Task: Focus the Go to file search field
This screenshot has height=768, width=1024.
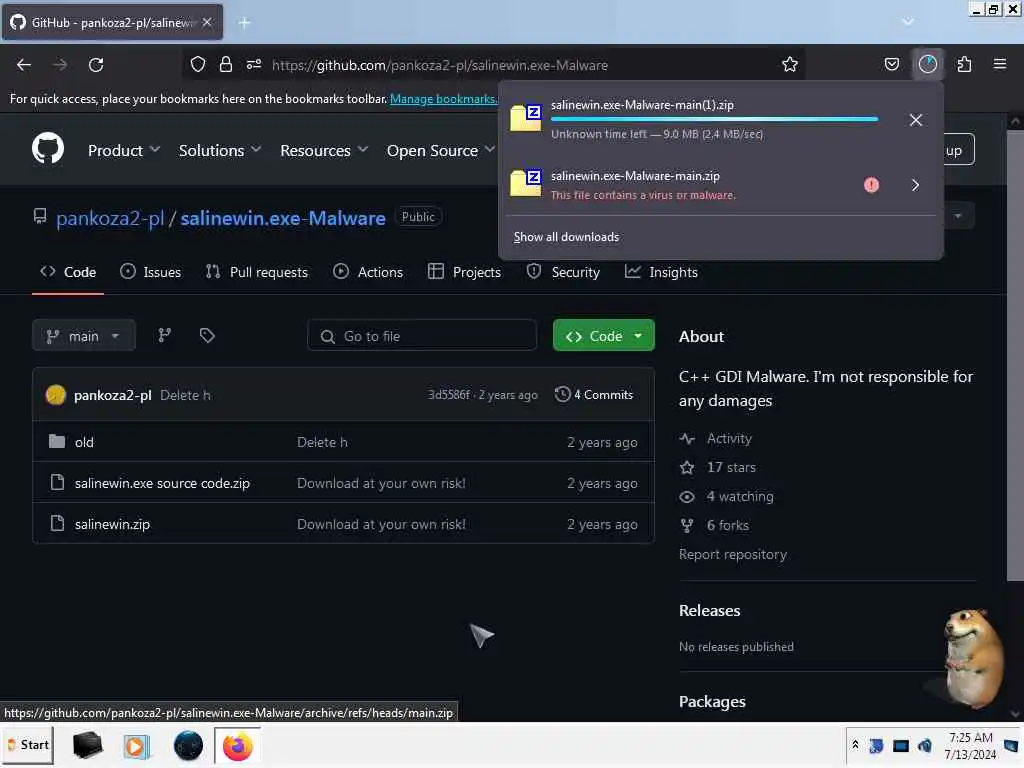Action: (422, 336)
